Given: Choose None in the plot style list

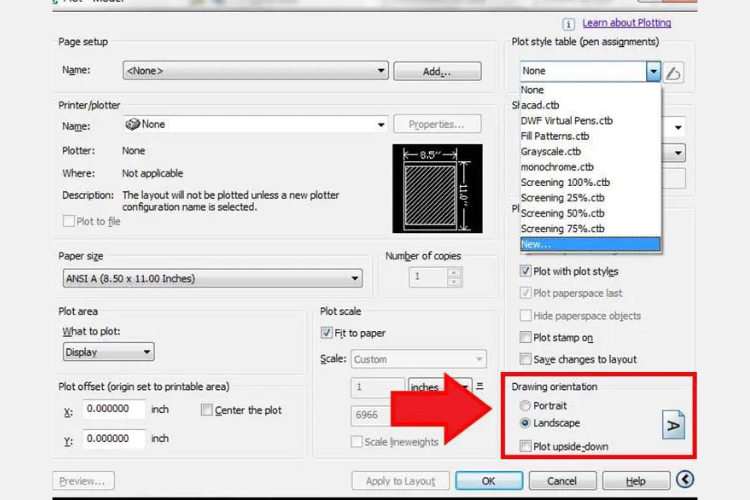Looking at the screenshot, I should coord(590,90).
